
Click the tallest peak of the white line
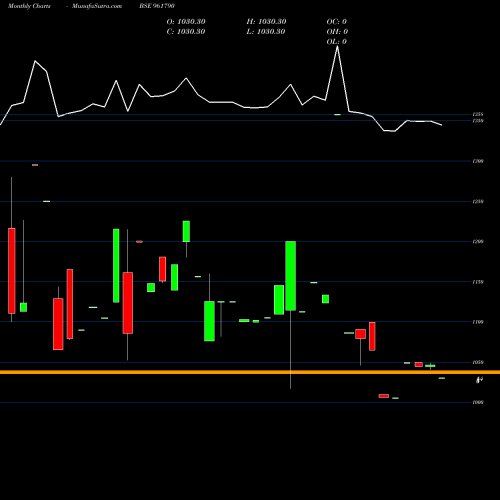pos(338,47)
